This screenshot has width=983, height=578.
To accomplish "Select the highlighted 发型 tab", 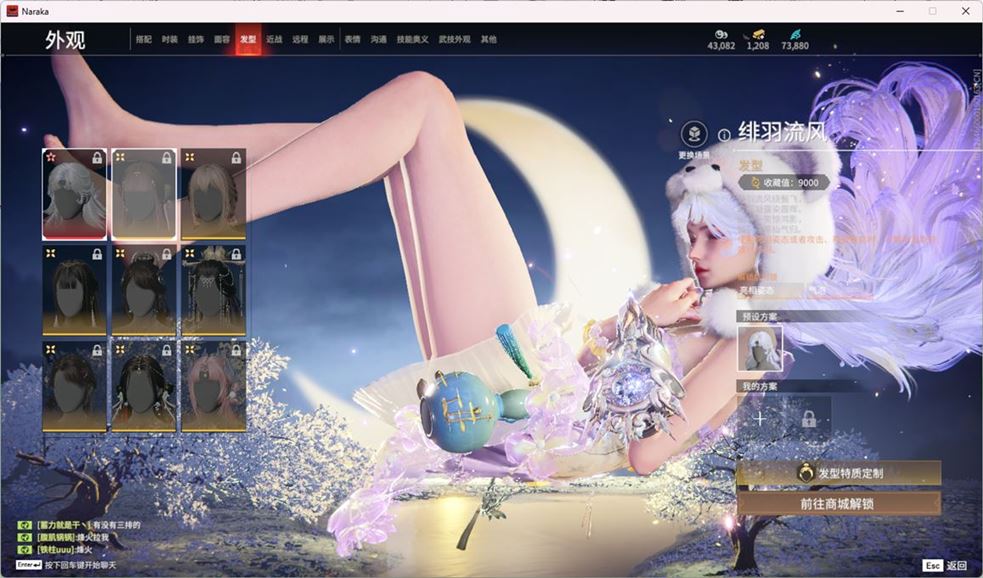I will pyautogui.click(x=248, y=39).
